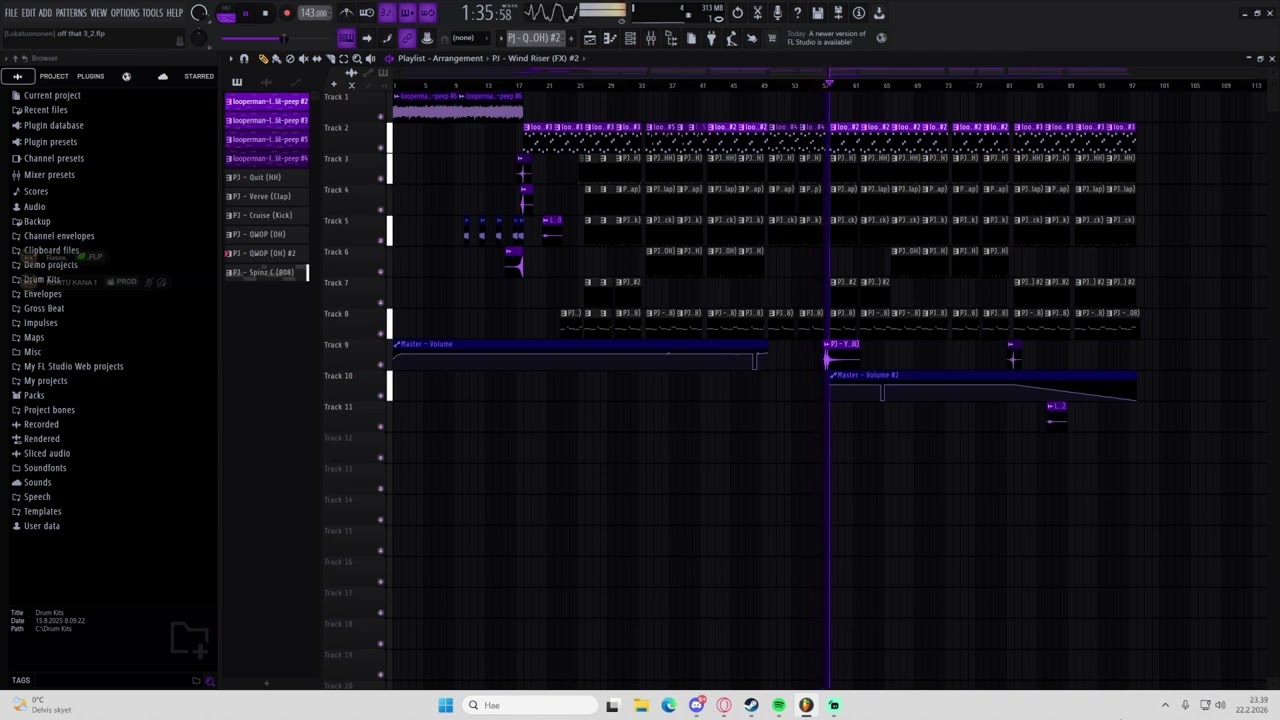This screenshot has width=1280, height=720.
Task: Open the plugin picker plug icon
Action: 711,38
